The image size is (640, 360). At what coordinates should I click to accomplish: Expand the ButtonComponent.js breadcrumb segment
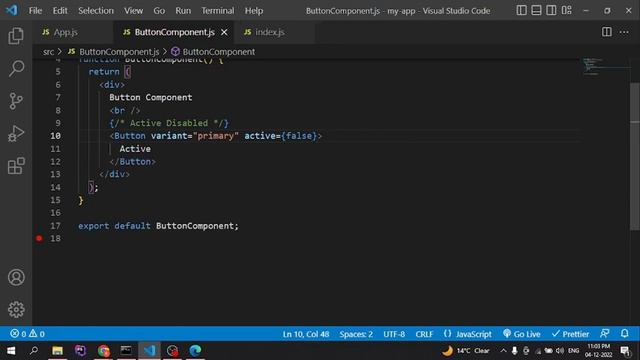(114, 52)
